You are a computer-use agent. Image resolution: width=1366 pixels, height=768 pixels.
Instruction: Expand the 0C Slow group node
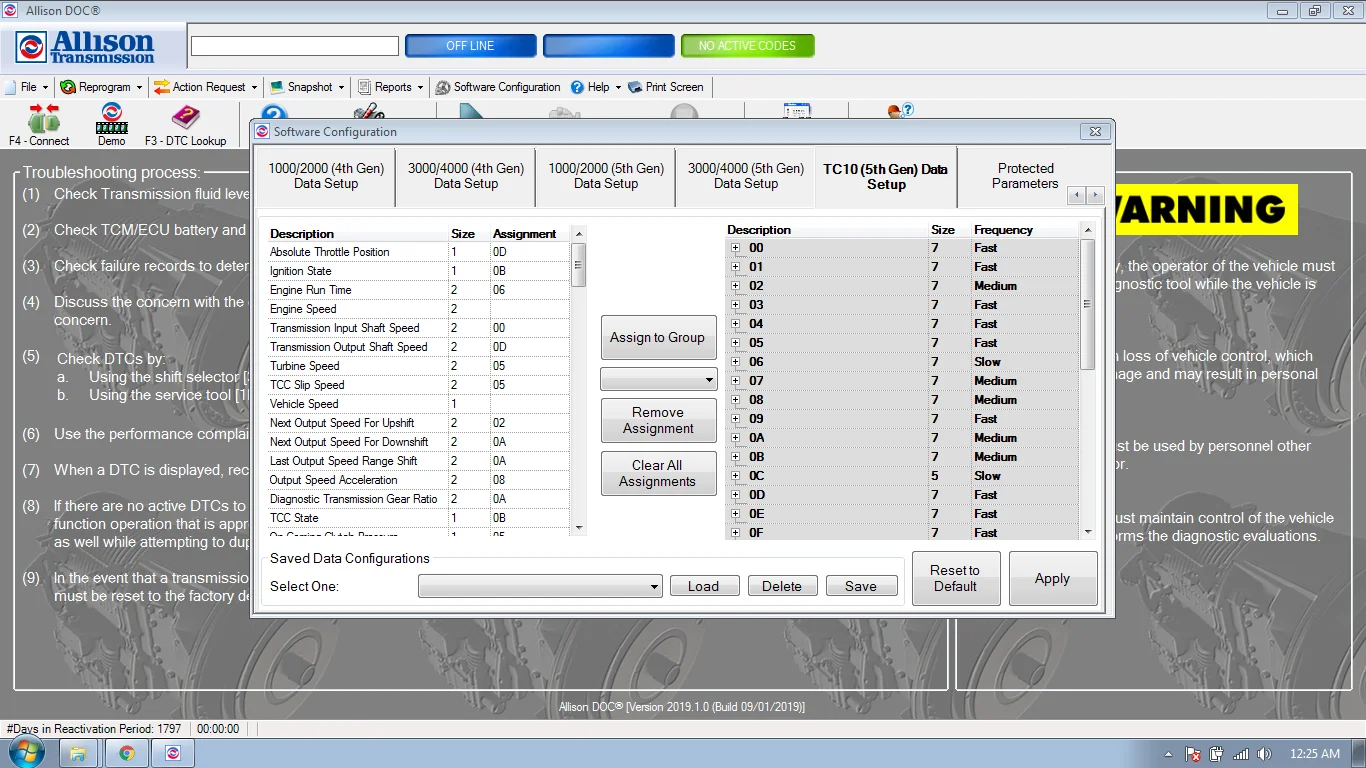pyautogui.click(x=735, y=476)
